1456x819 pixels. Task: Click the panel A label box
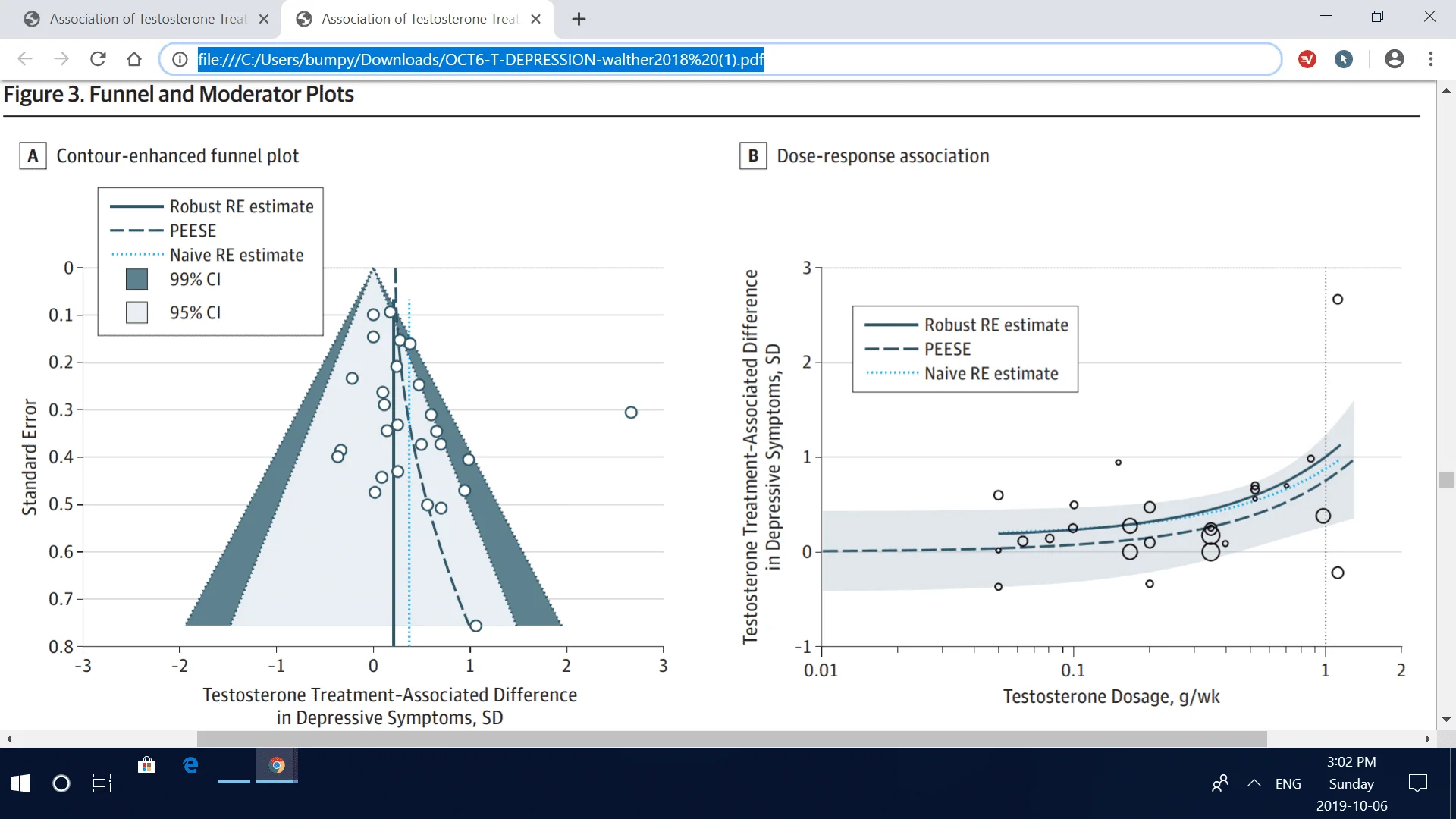(33, 155)
